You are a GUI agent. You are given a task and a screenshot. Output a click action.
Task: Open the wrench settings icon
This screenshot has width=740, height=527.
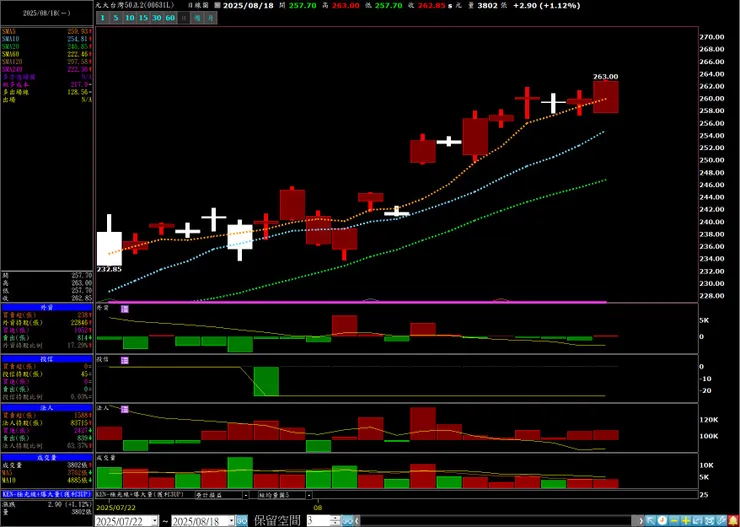[721, 521]
